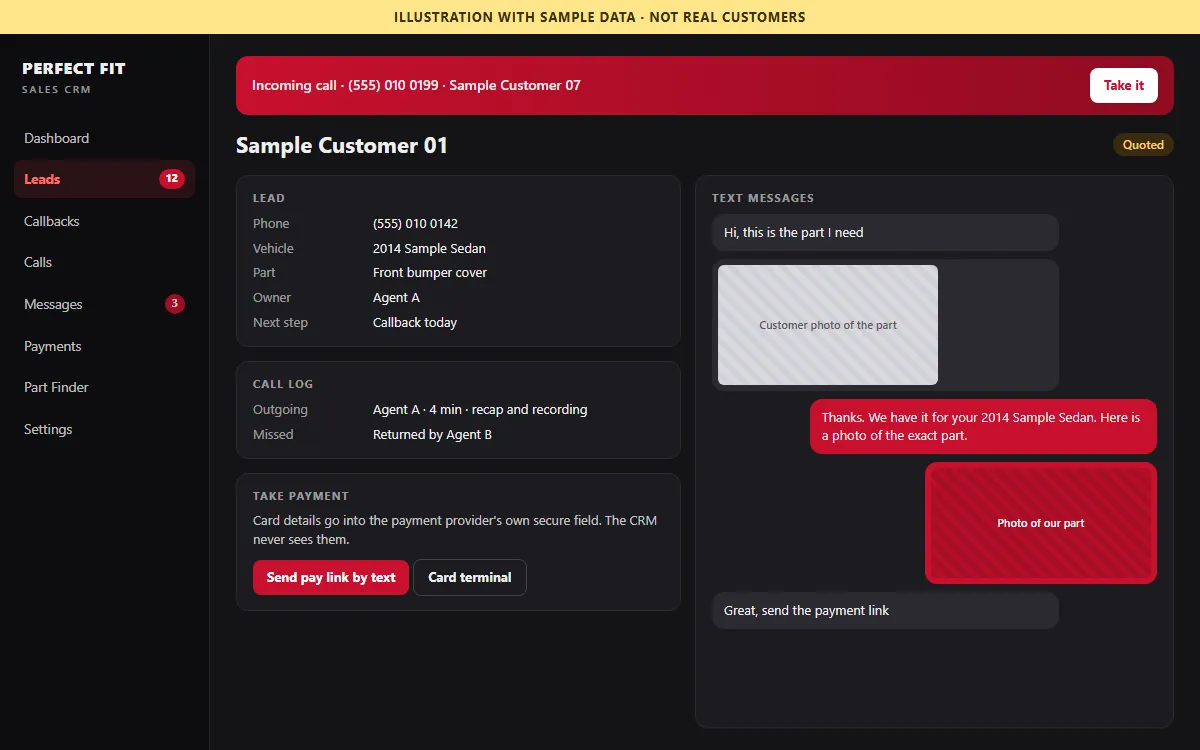Click message Hi, this is the part I need

coord(885,232)
